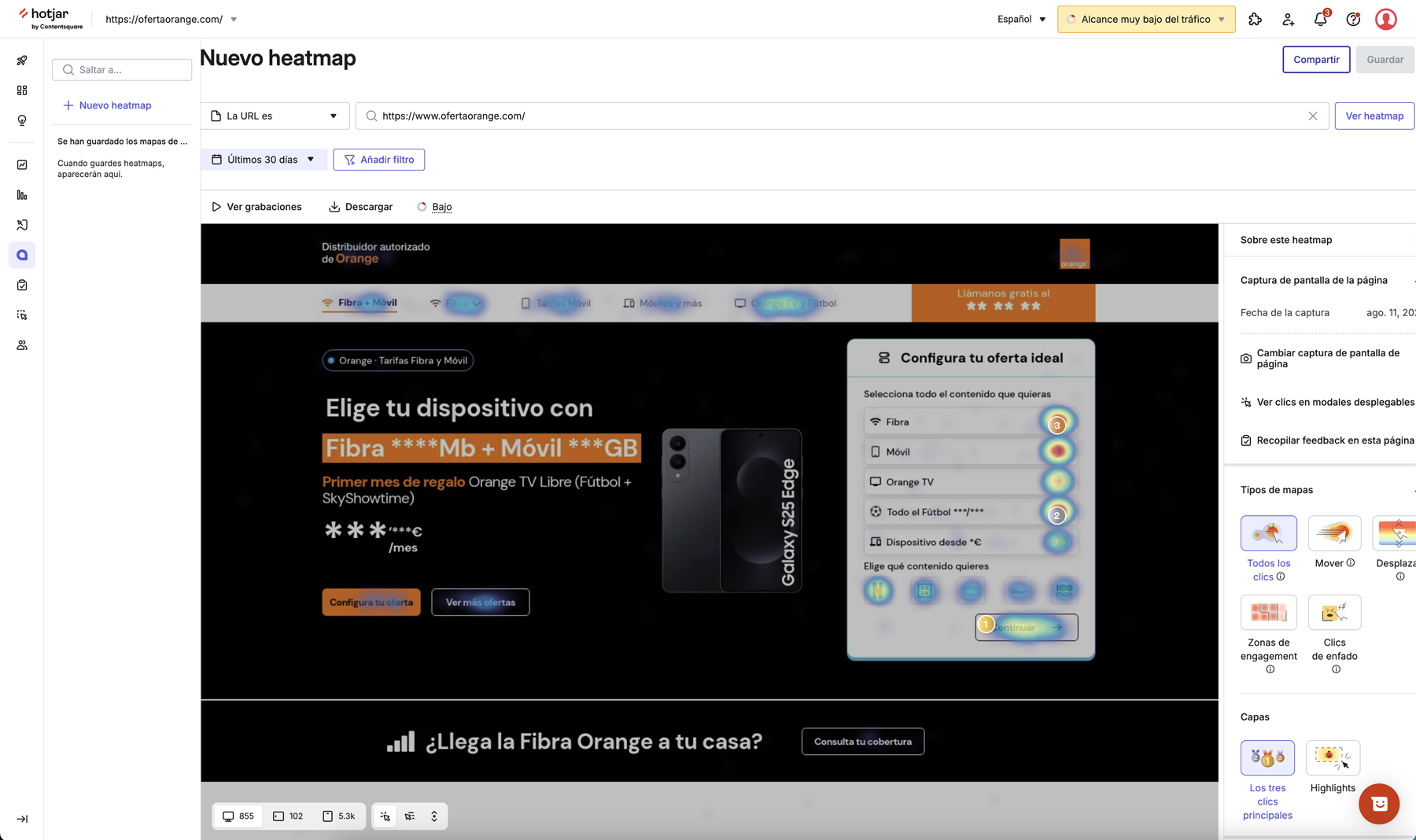
Task: Click the settings sliders icon in bottom toolbar
Action: point(410,816)
